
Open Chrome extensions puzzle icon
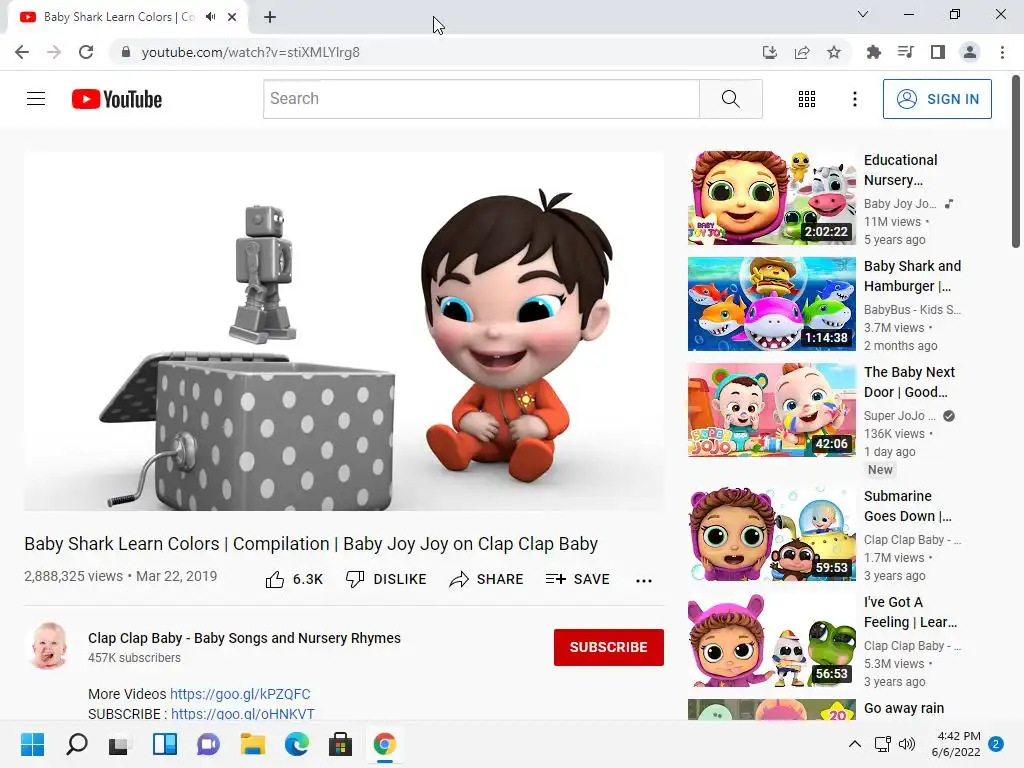point(873,52)
